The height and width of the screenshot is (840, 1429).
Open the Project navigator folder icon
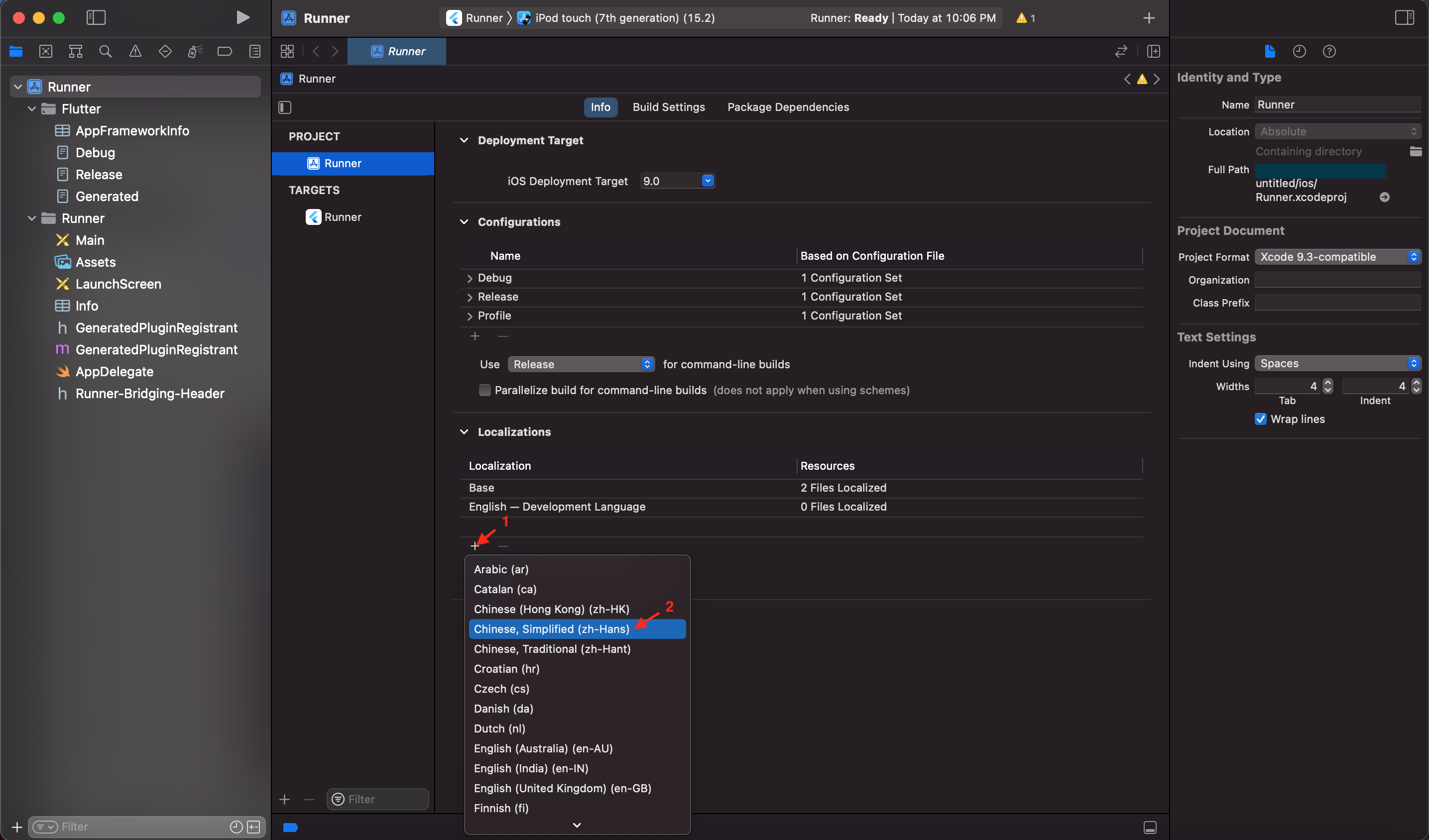[x=16, y=52]
